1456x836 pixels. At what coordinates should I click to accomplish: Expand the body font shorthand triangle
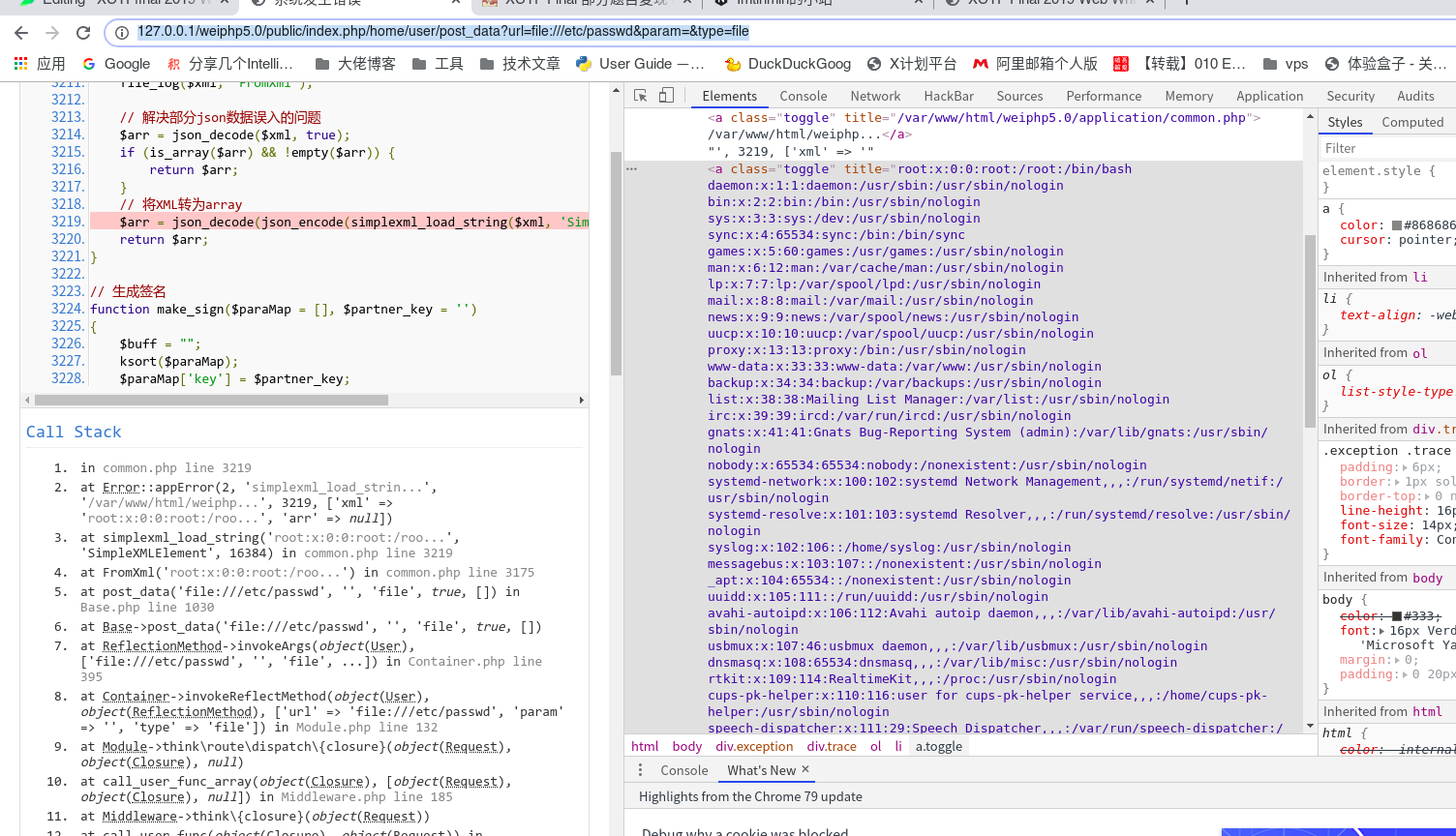1381,631
